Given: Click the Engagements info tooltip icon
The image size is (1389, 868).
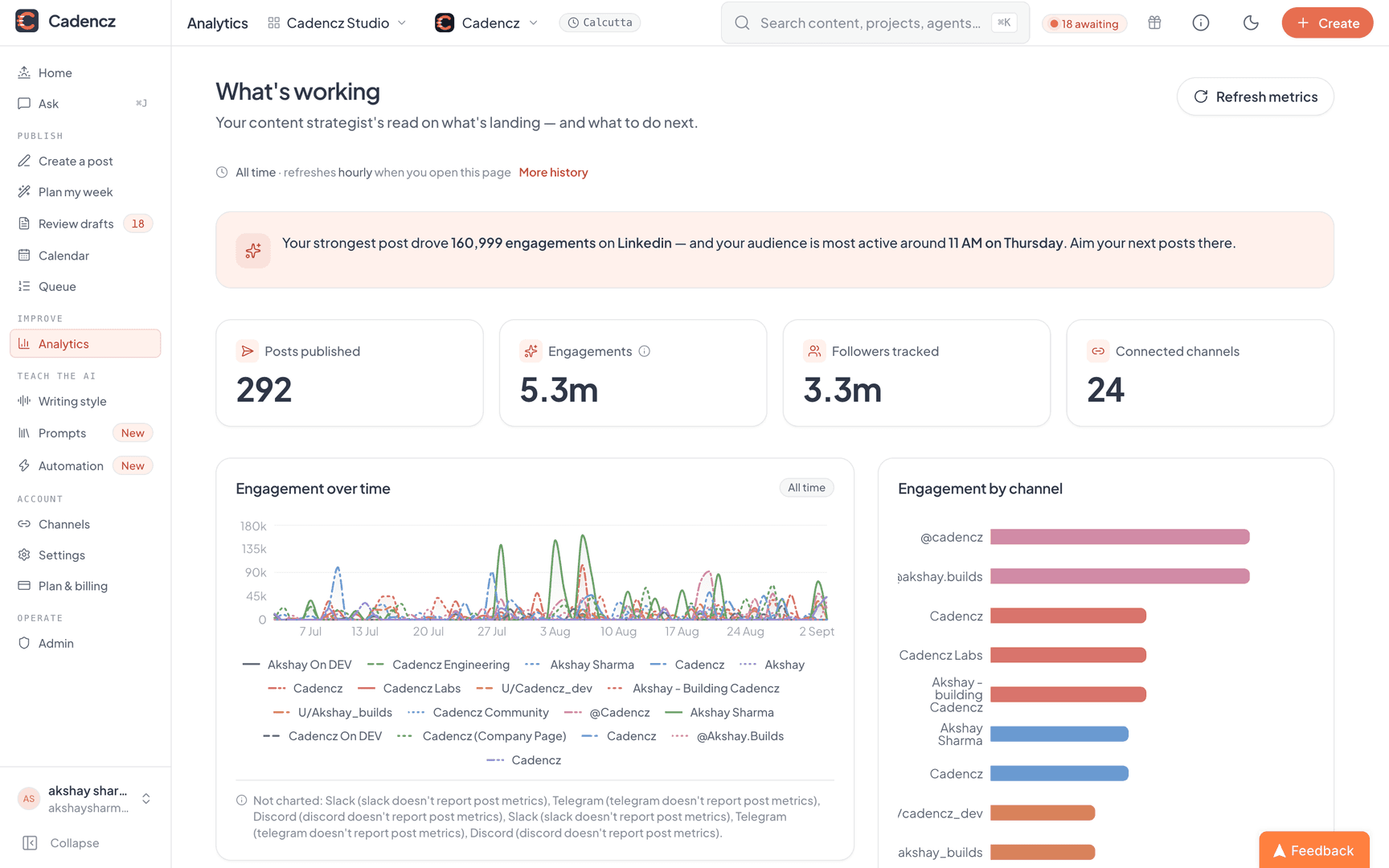Looking at the screenshot, I should tap(645, 351).
